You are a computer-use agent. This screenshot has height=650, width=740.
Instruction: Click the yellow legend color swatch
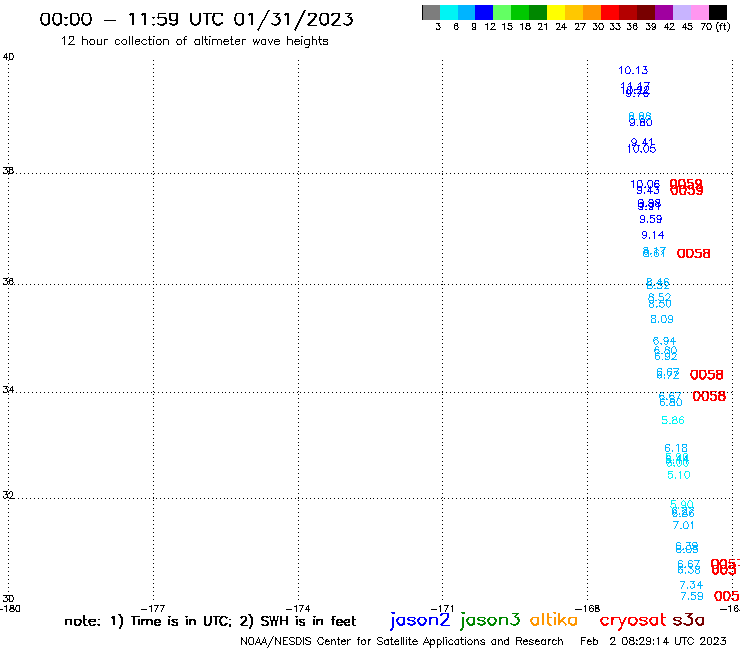[x=556, y=13]
